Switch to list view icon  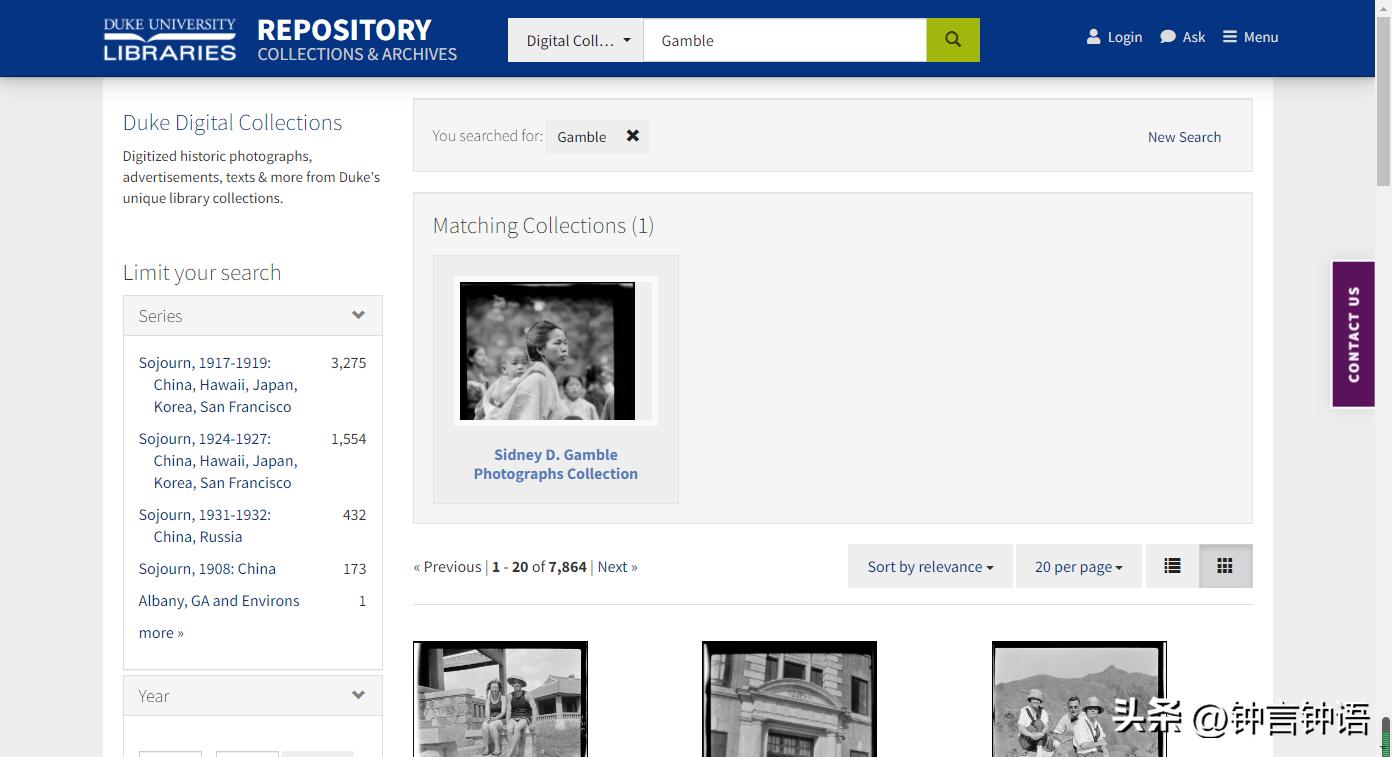coord(1172,566)
